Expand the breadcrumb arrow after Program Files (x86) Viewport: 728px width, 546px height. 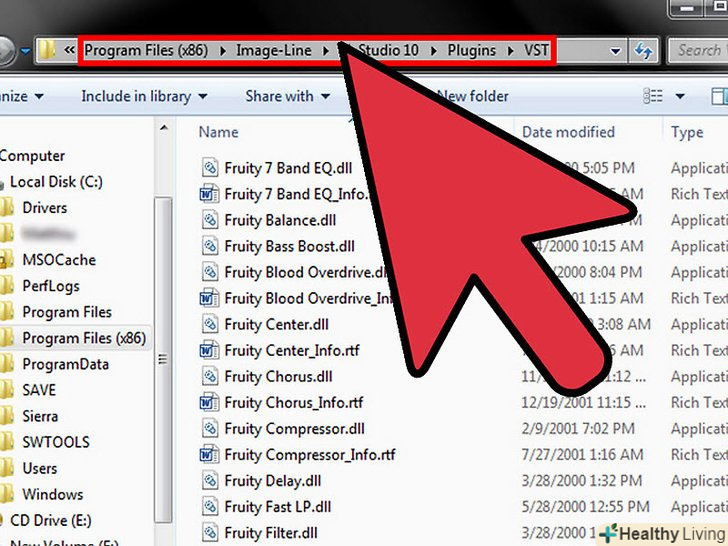pyautogui.click(x=223, y=50)
